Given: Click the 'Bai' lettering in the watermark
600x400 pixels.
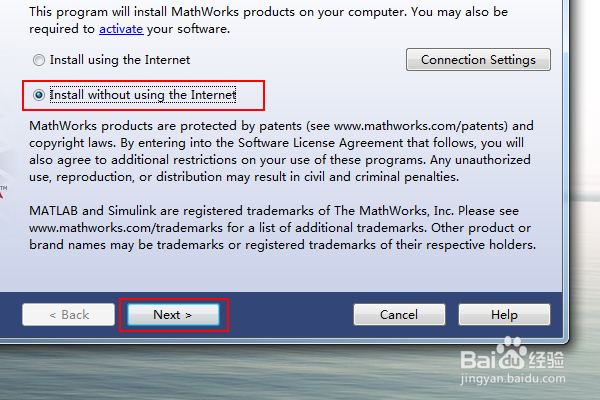Looking at the screenshot, I should point(478,359).
